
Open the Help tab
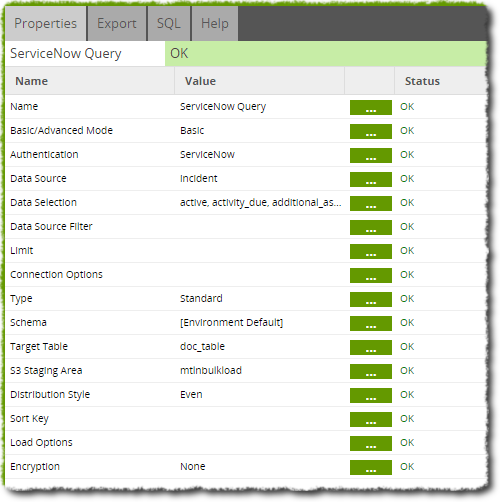(215, 24)
